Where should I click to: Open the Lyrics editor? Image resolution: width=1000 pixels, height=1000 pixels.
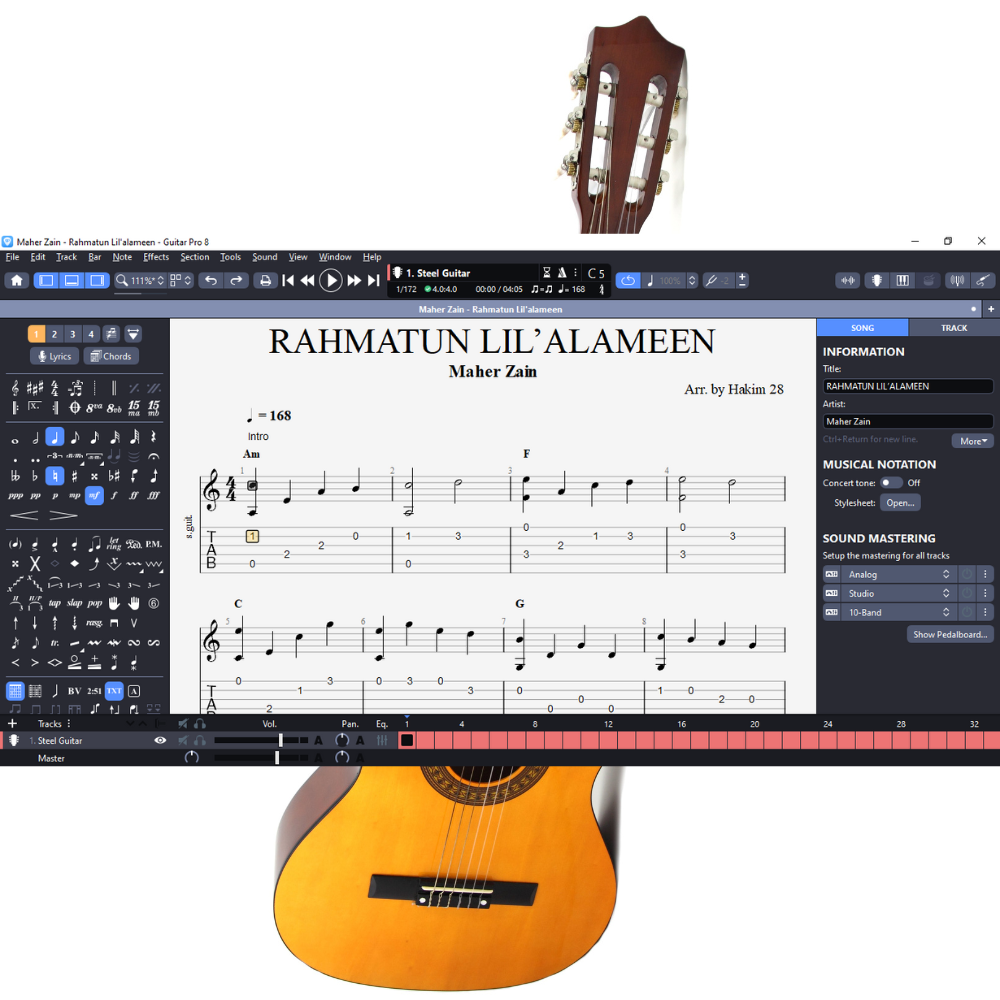(55, 357)
